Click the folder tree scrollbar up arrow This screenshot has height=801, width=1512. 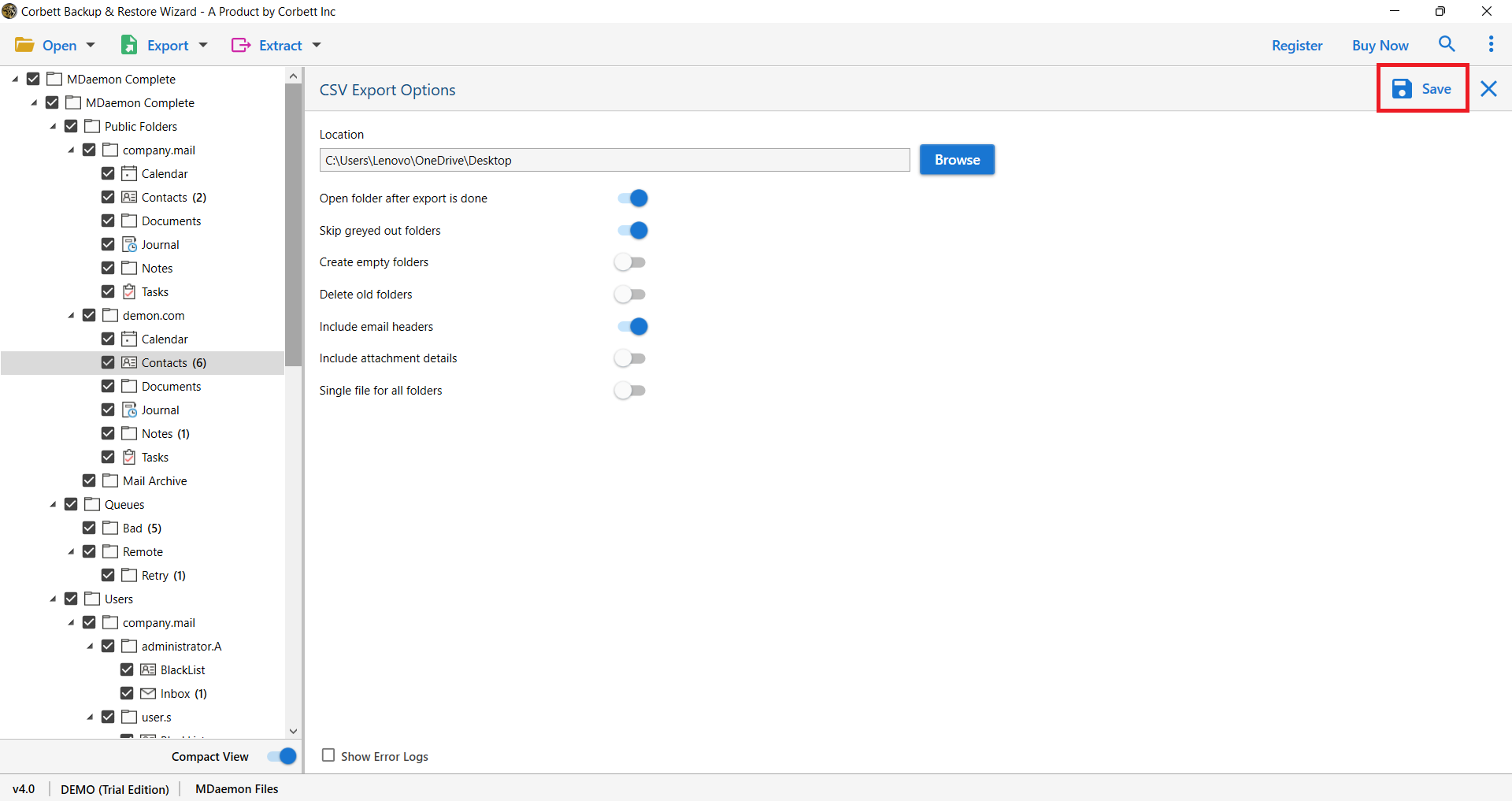coord(293,76)
